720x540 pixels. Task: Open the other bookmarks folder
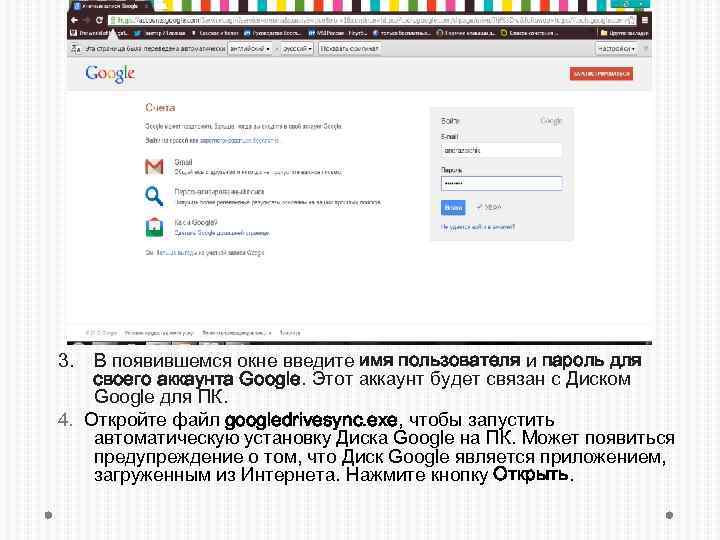624,33
